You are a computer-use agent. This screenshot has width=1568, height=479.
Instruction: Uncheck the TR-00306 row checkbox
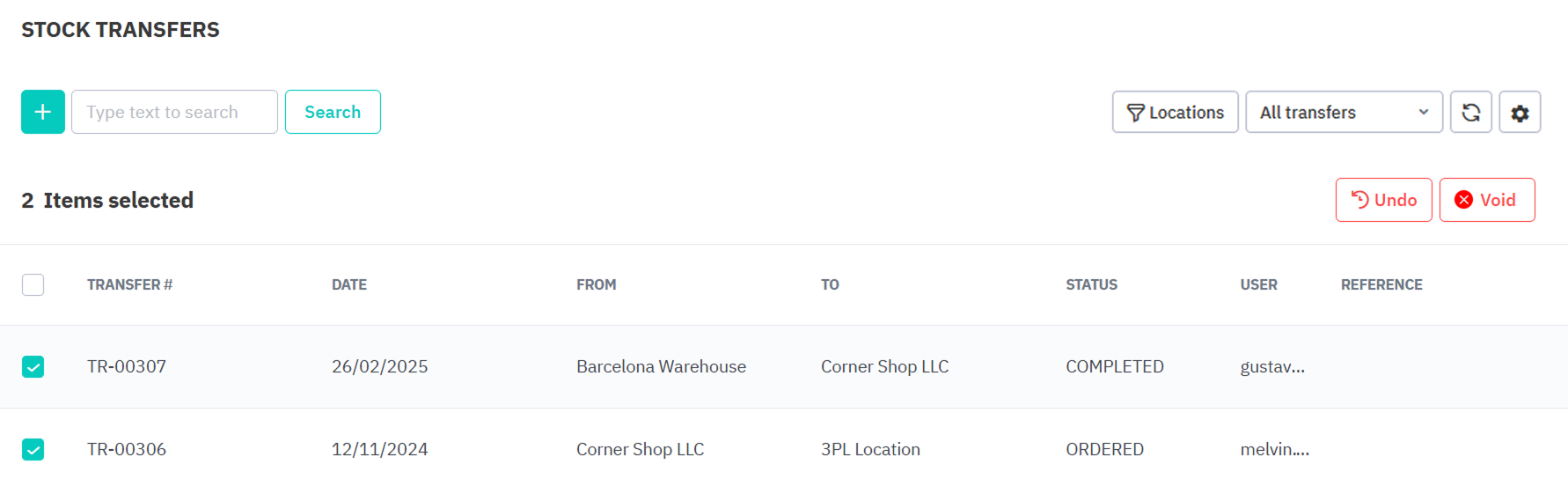33,449
